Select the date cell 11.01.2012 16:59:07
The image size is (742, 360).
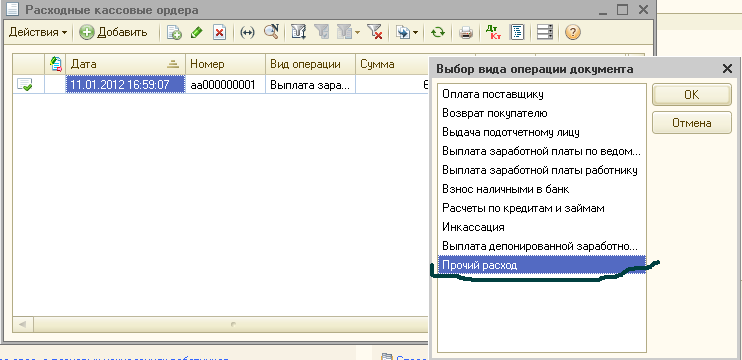coord(125,85)
